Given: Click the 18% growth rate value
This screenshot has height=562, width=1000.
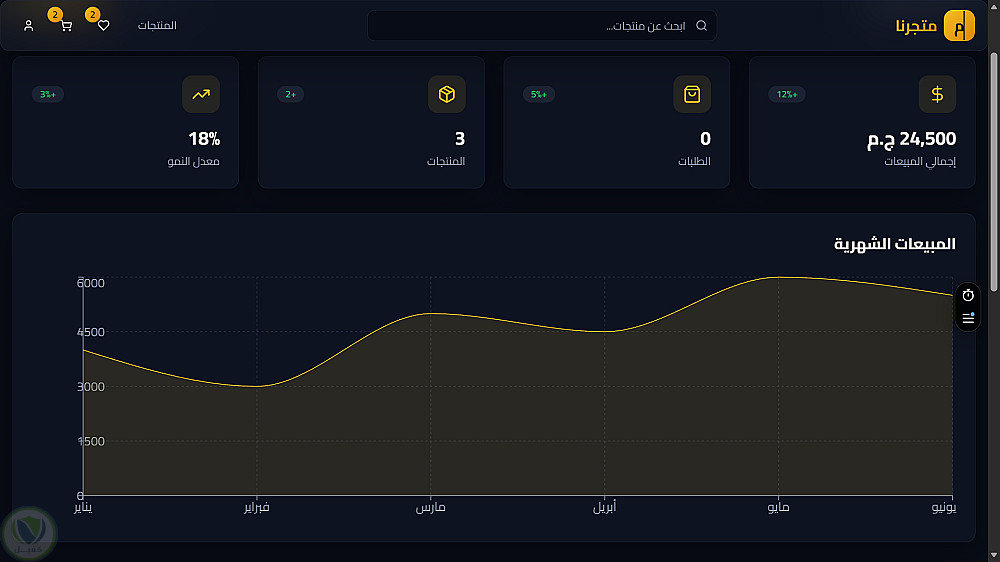Looking at the screenshot, I should coord(204,139).
